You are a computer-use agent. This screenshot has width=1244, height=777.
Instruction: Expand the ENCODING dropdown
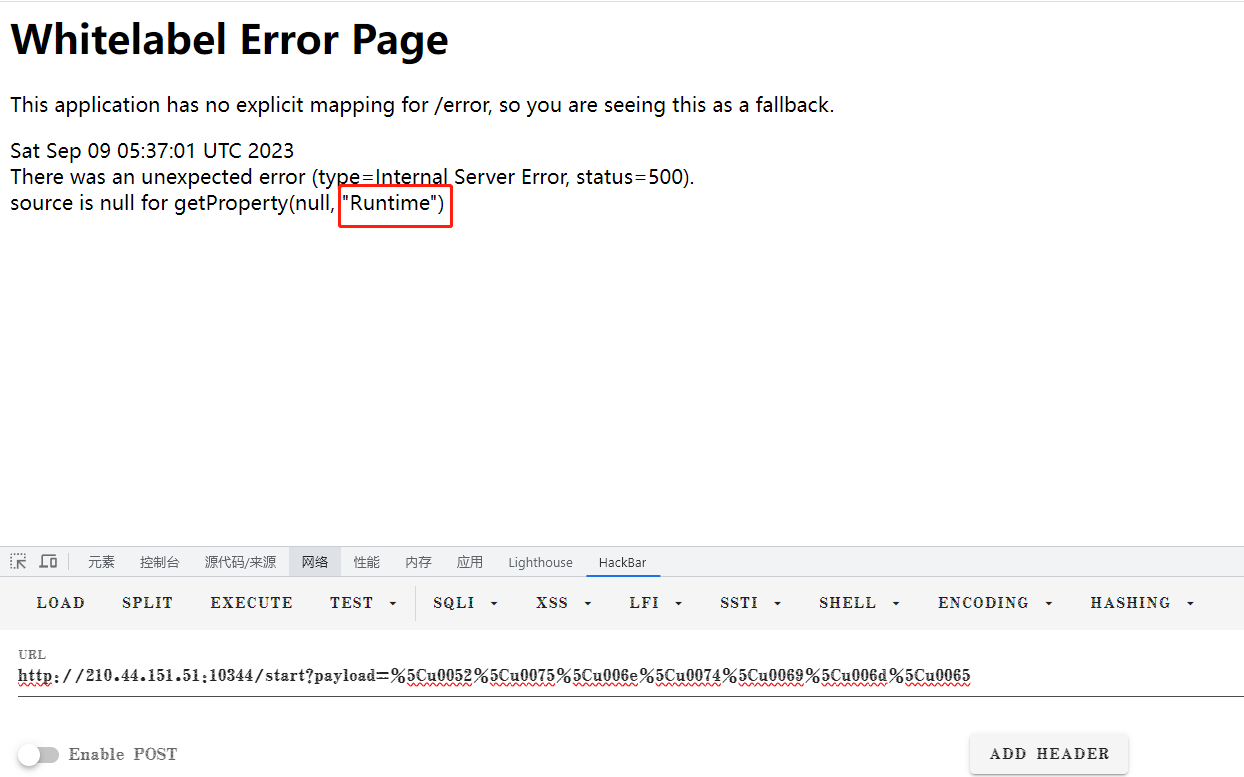point(995,603)
